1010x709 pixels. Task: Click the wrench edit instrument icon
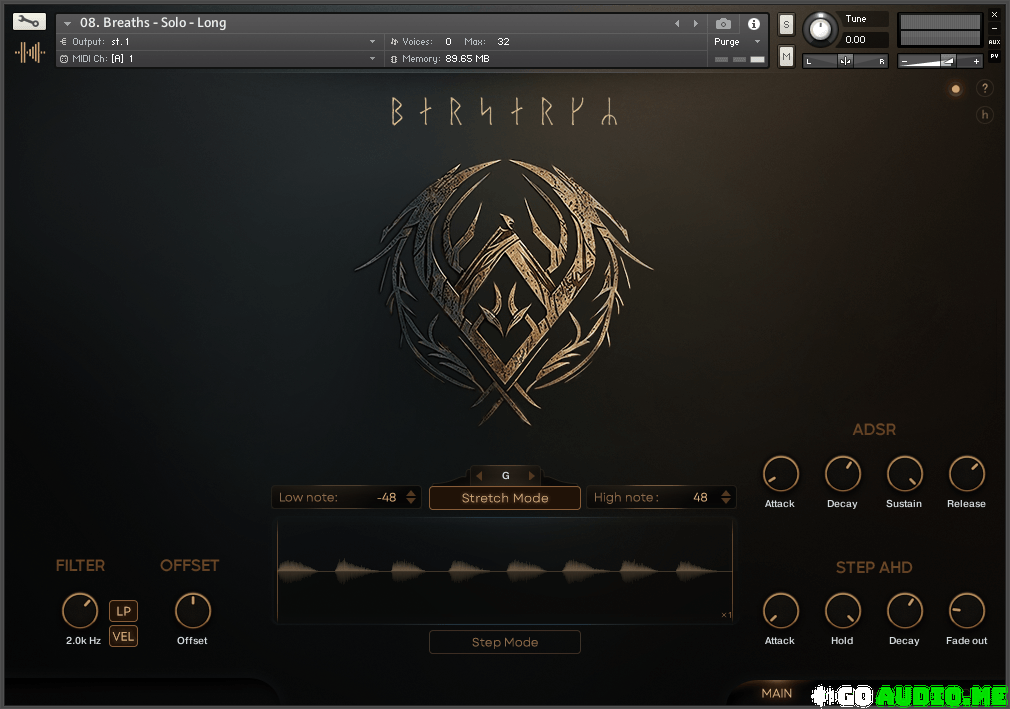[x=30, y=21]
